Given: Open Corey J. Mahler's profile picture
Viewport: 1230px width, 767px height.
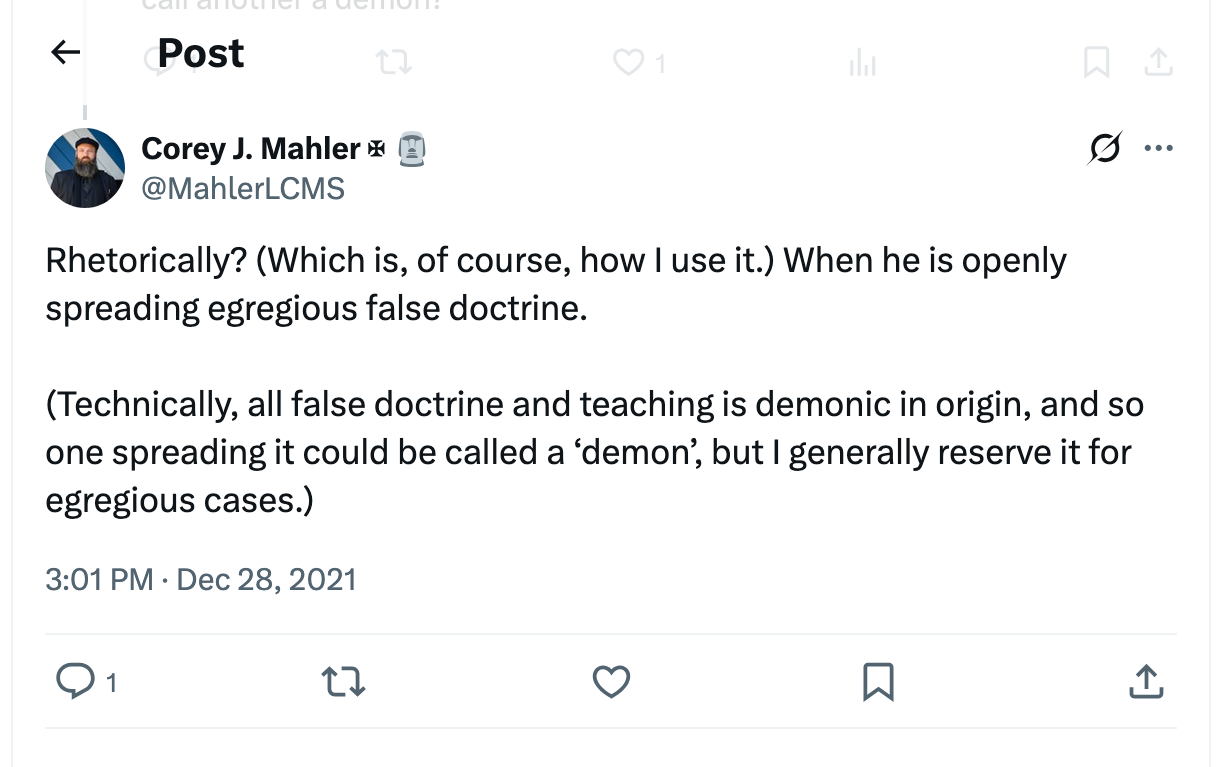Looking at the screenshot, I should 85,168.
